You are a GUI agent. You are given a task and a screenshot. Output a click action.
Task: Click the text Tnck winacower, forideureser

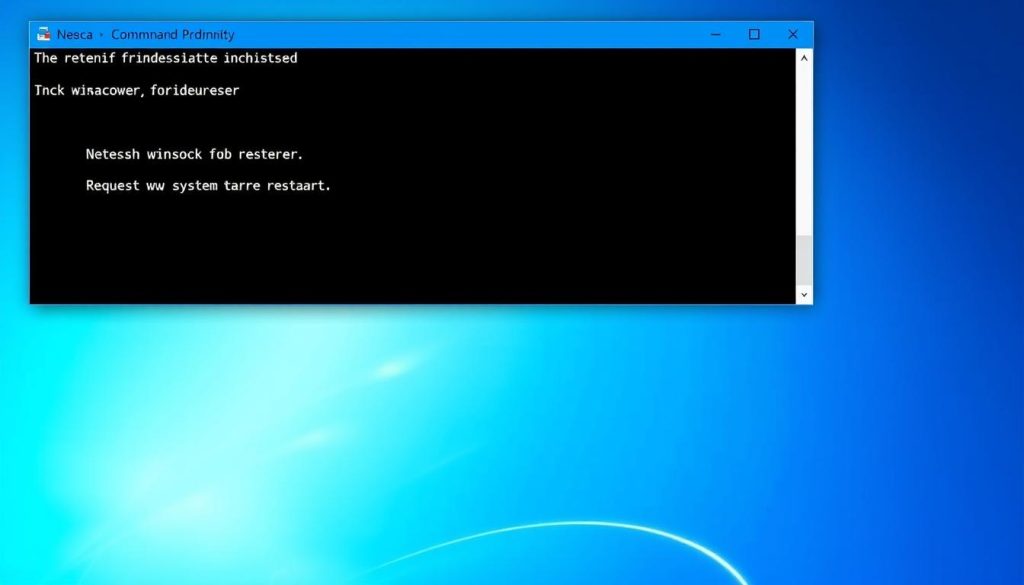[x=136, y=90]
